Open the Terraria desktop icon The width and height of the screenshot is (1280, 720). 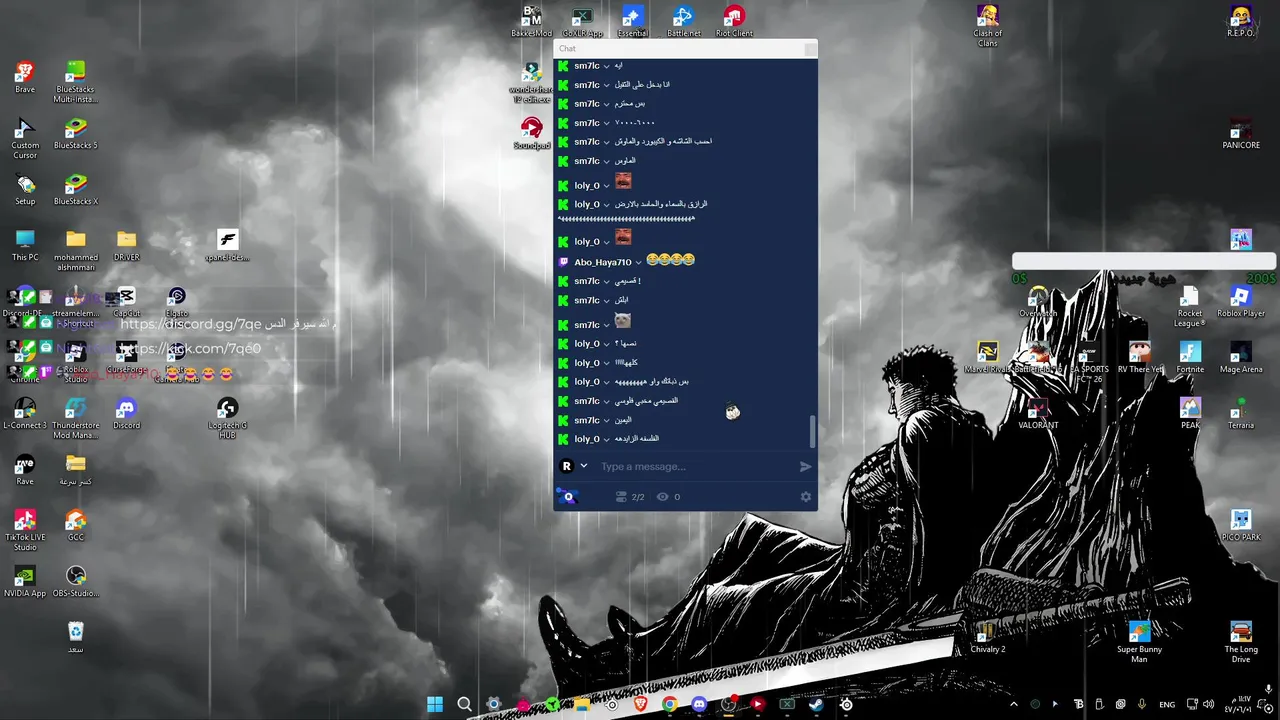coord(1241,413)
